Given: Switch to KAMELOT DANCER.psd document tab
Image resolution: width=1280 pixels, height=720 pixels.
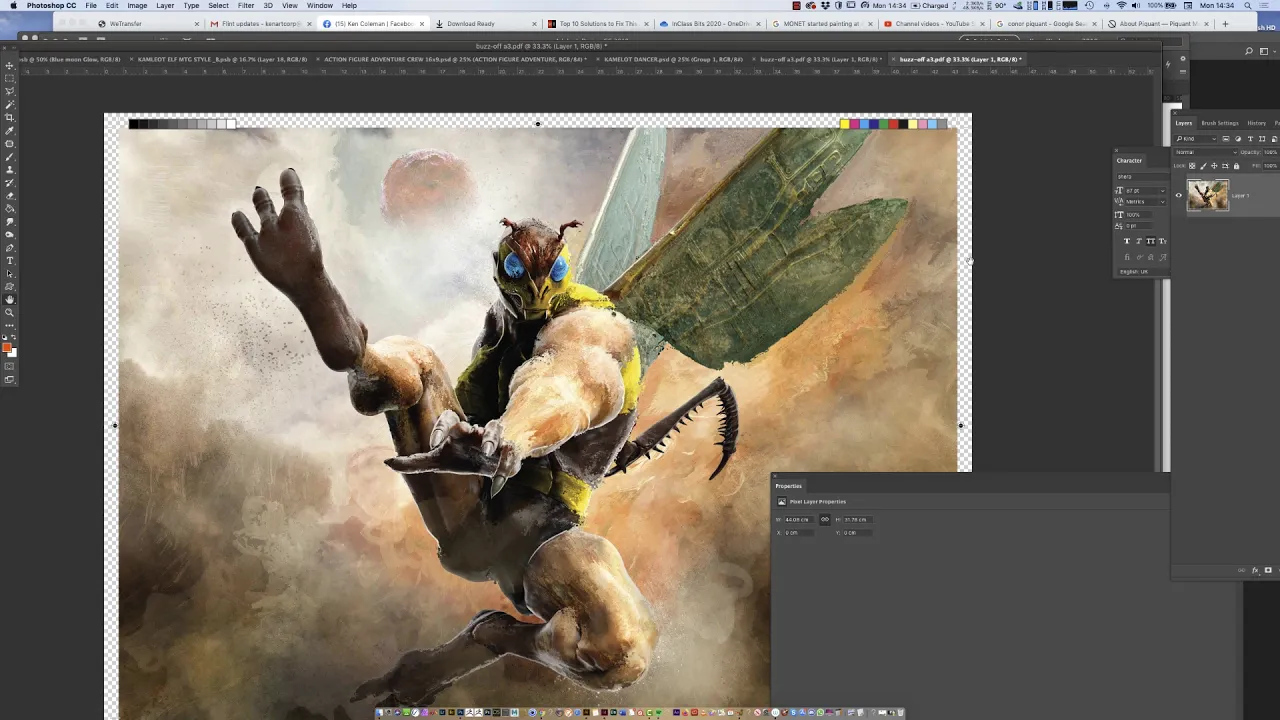Looking at the screenshot, I should 673,59.
